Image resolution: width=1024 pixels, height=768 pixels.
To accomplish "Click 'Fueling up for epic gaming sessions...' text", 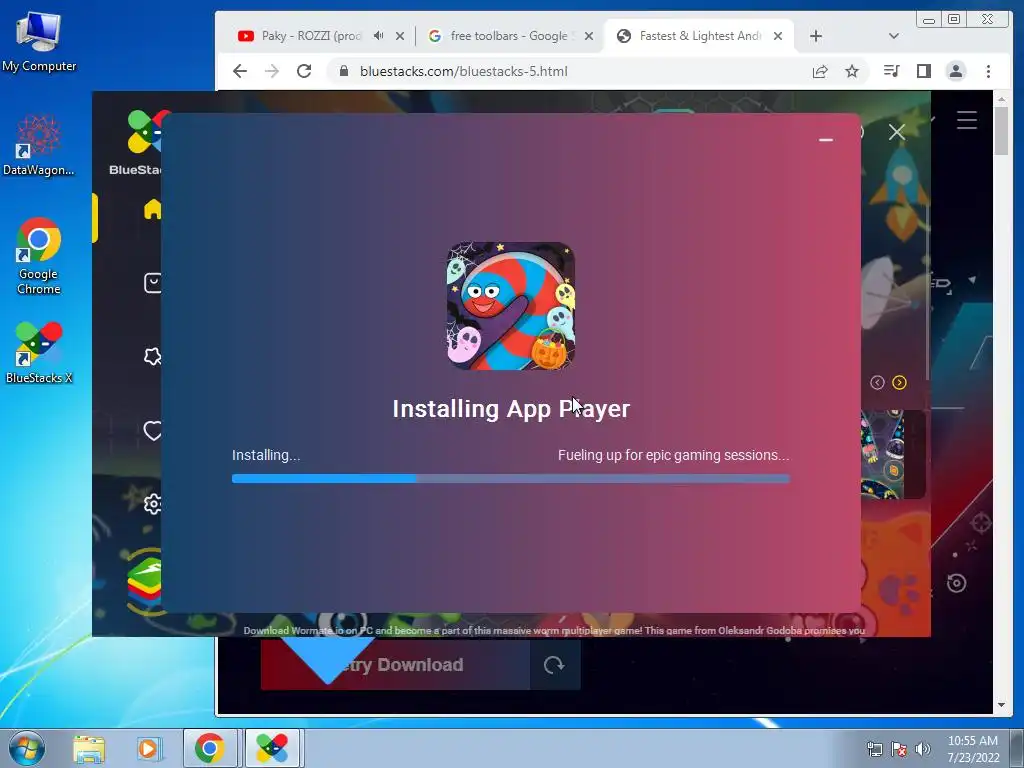I will 673,455.
